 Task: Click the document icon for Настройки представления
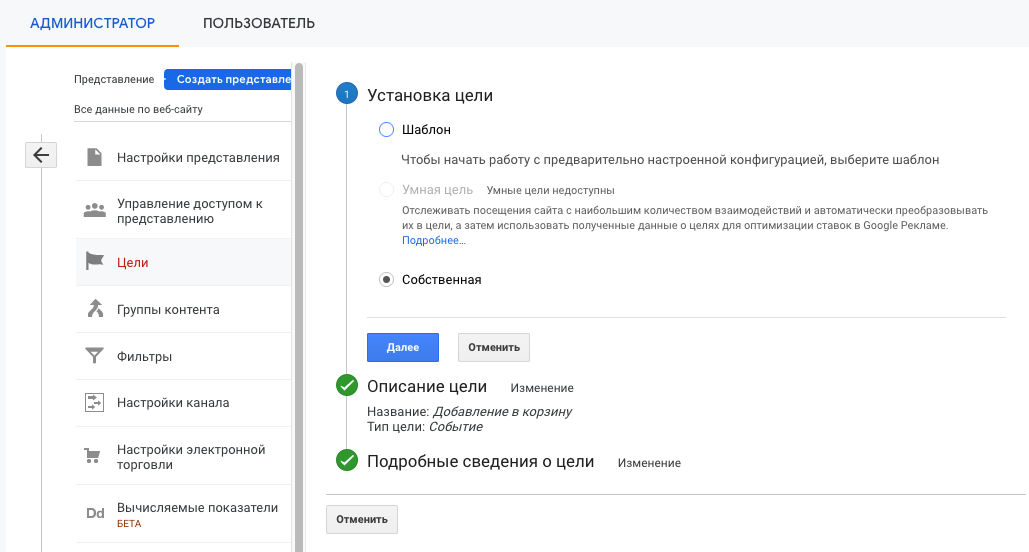point(95,157)
